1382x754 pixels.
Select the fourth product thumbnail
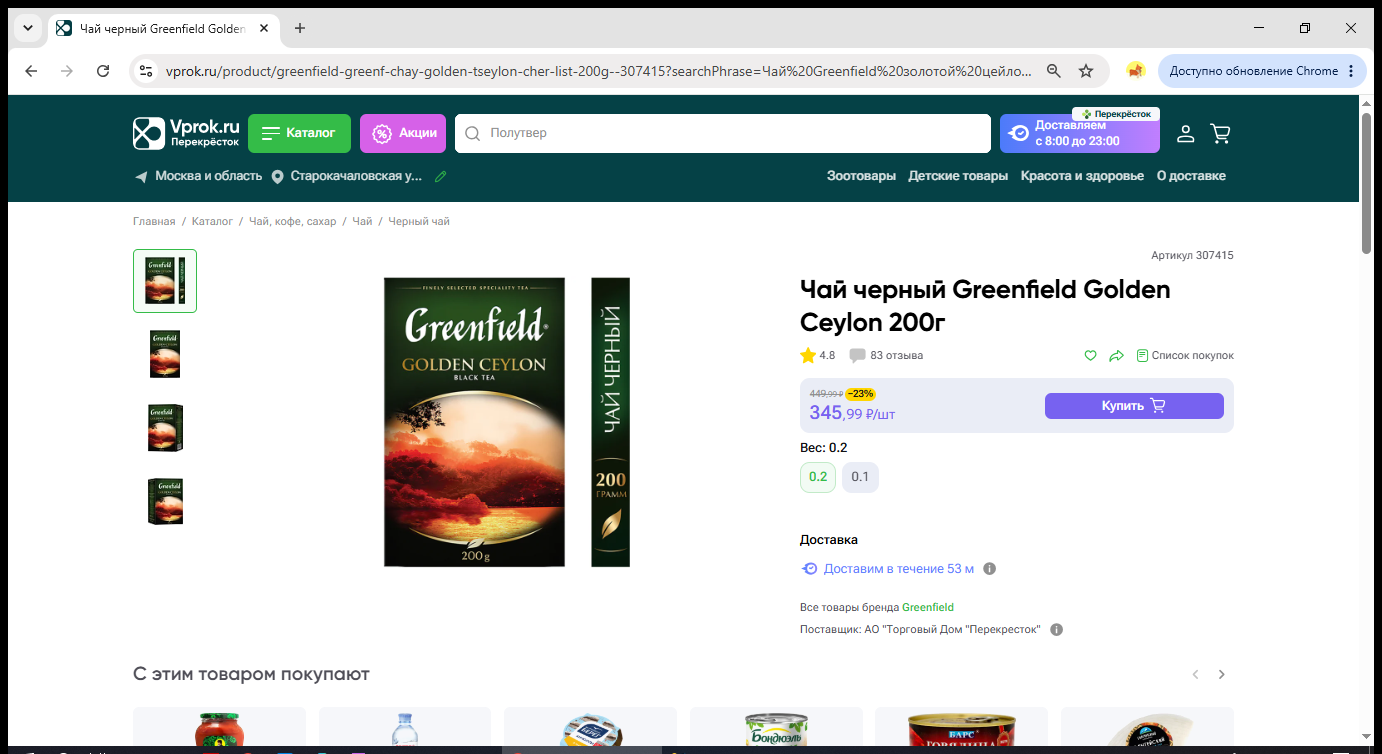(165, 502)
